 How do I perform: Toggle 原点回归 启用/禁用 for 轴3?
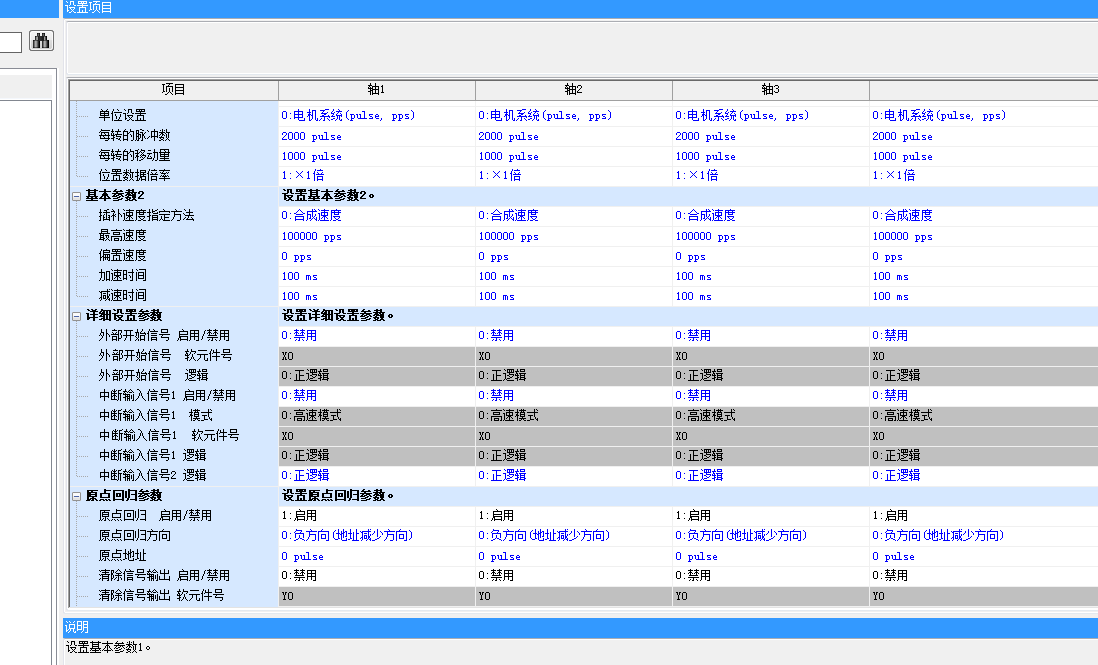pyautogui.click(x=770, y=516)
